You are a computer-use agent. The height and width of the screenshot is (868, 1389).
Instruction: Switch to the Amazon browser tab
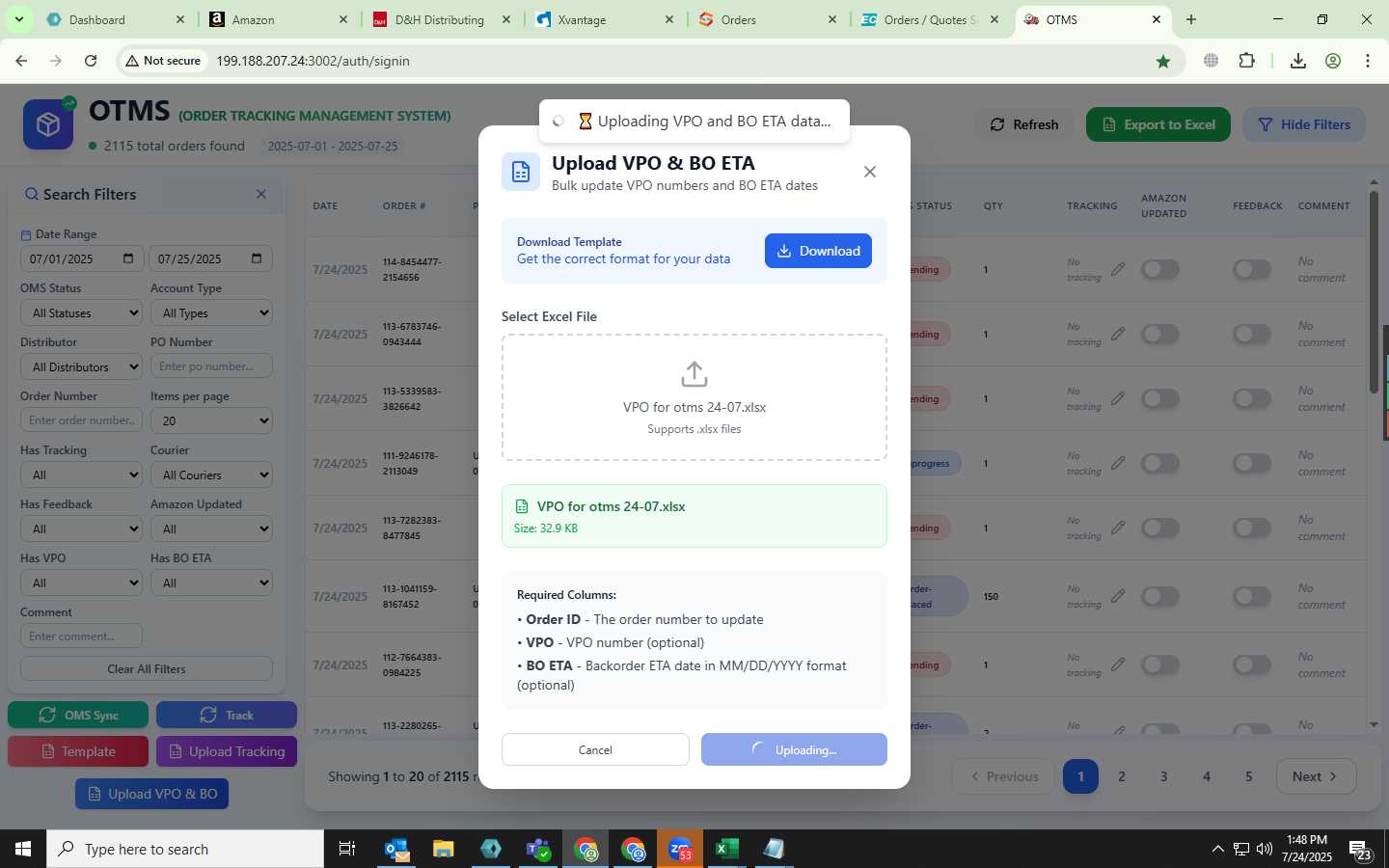[280, 19]
